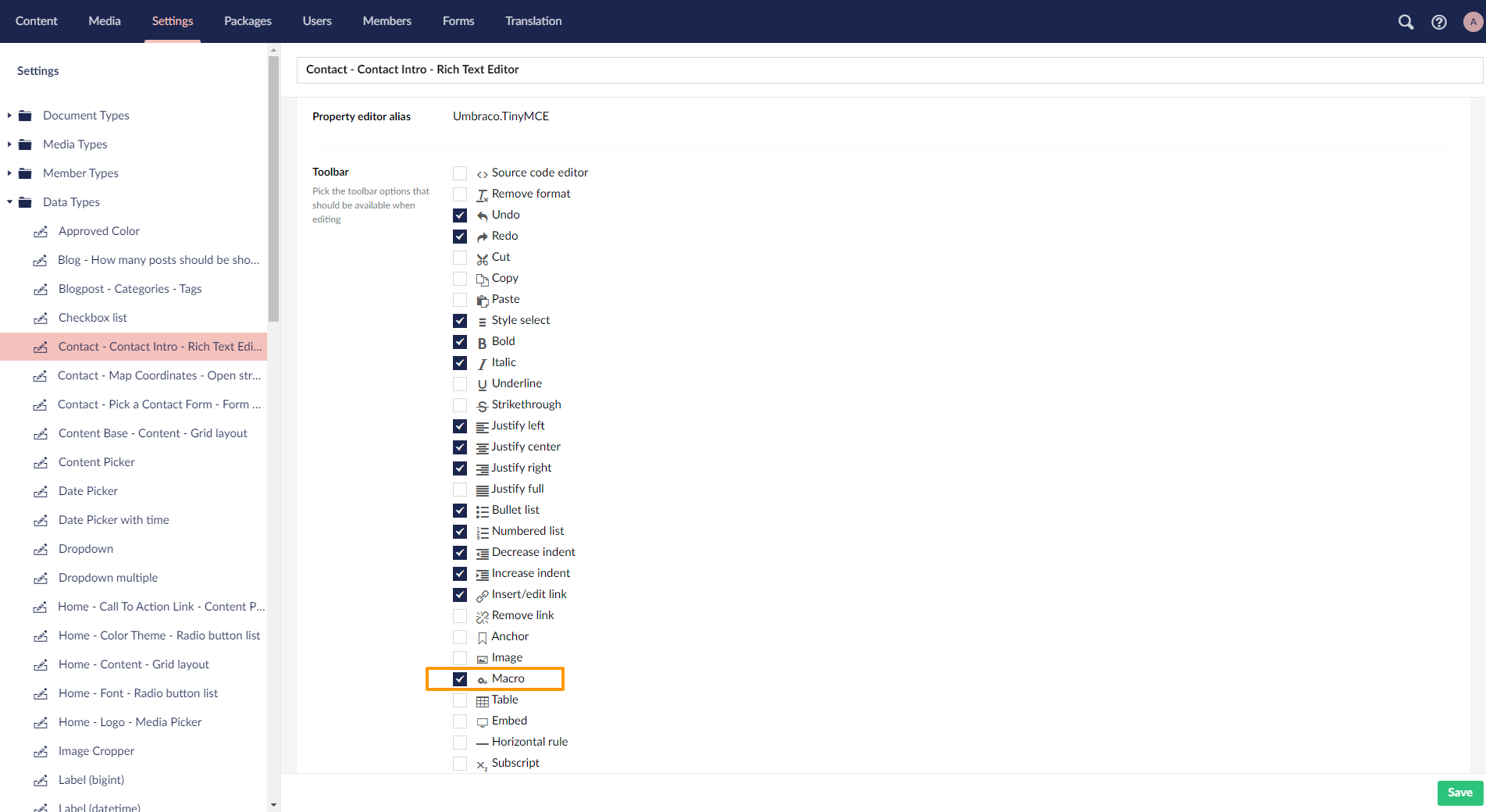The height and width of the screenshot is (812, 1486).
Task: Enable the Underline toolbar checkbox
Action: 460,384
